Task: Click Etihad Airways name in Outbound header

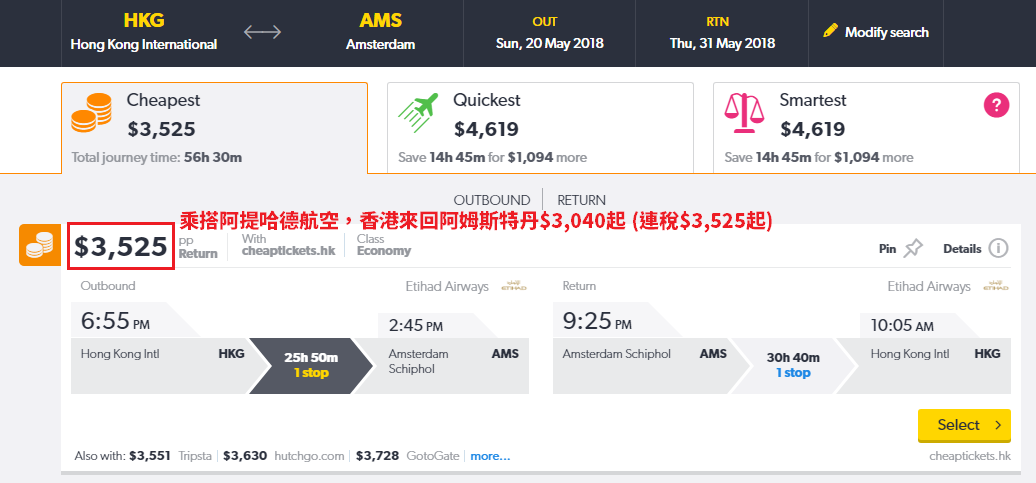Action: click(x=447, y=287)
